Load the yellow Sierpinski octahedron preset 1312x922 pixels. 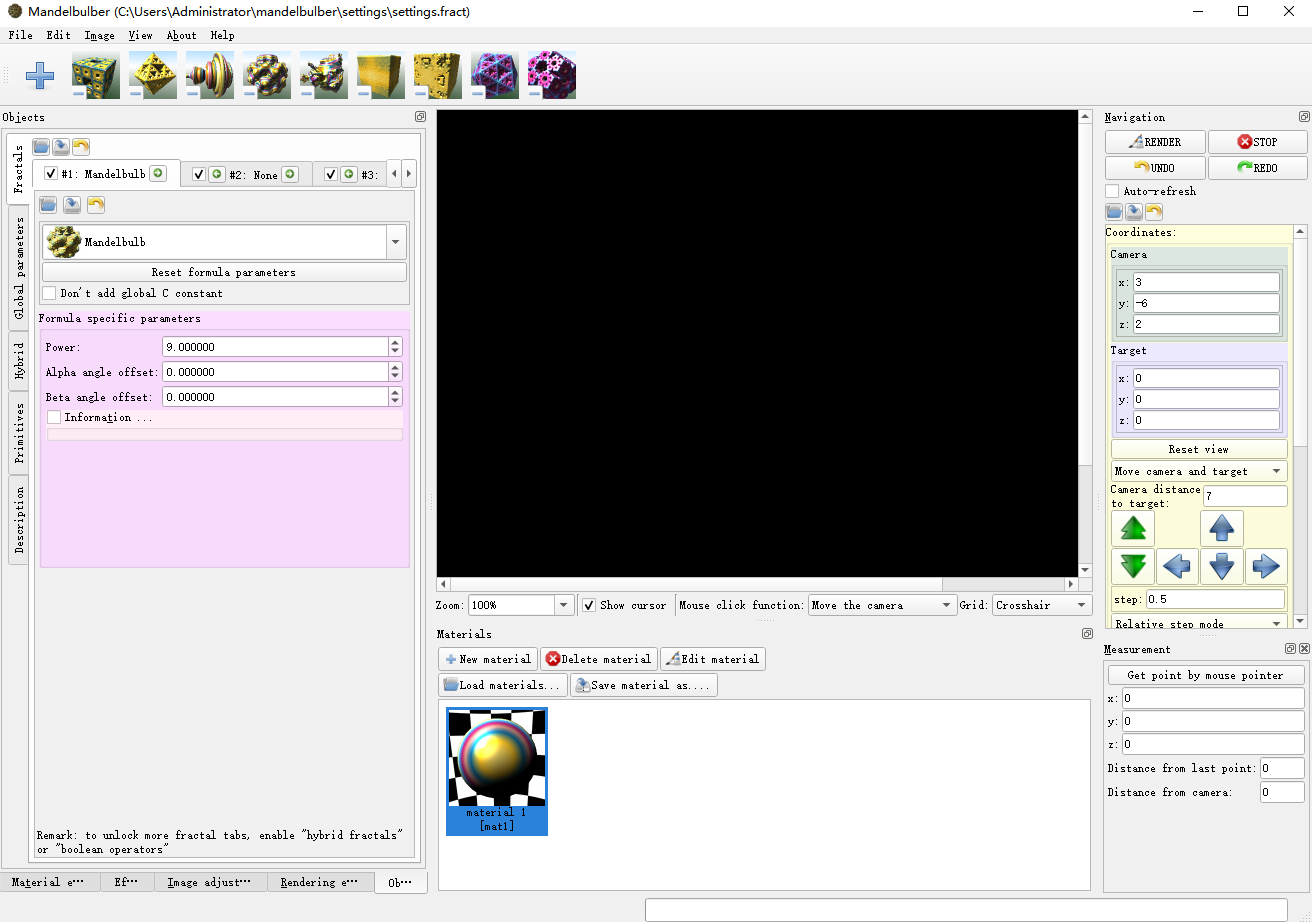(152, 75)
